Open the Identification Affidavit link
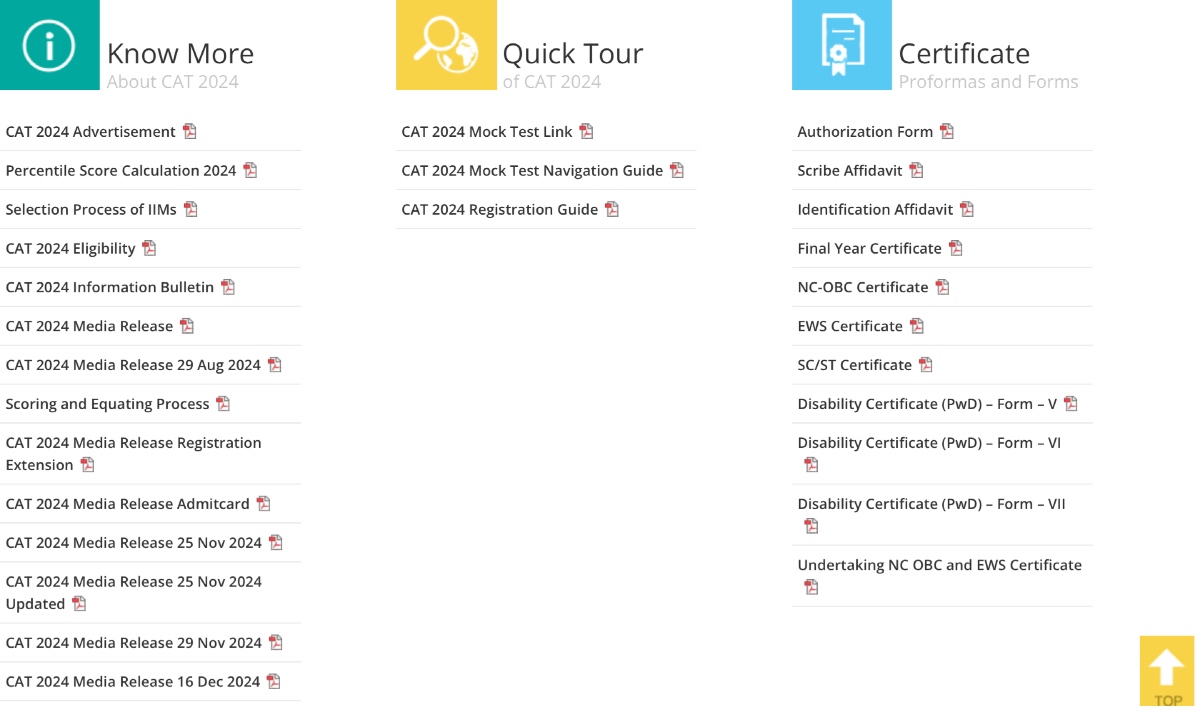1200x720 pixels. click(x=875, y=210)
